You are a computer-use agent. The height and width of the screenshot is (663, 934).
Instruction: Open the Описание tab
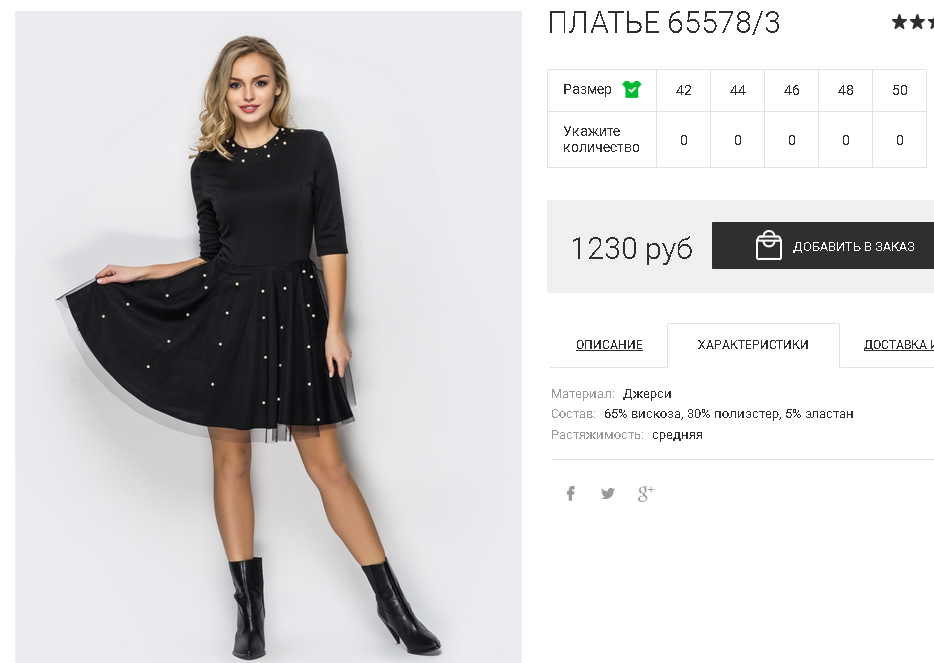tap(609, 345)
